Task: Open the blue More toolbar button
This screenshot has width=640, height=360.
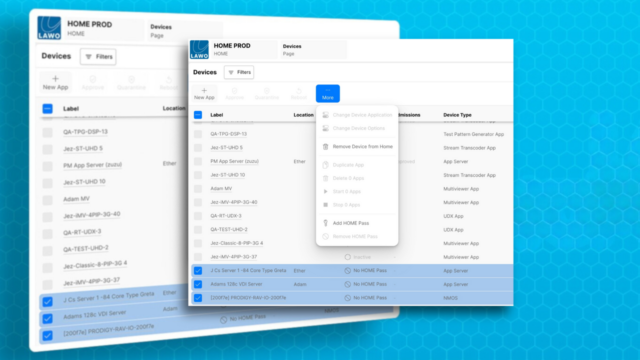Action: coord(328,93)
